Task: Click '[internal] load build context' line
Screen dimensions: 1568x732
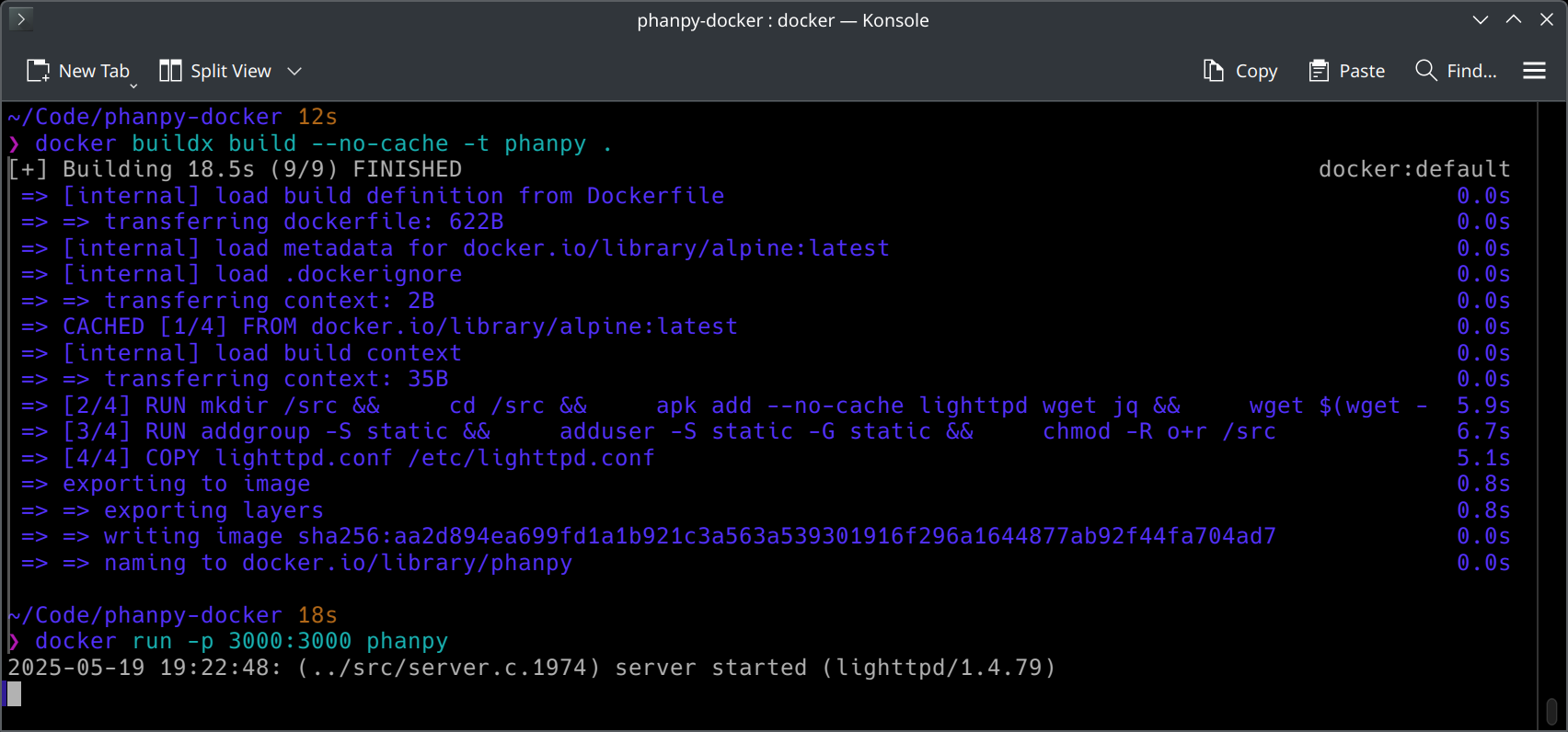Action: point(241,353)
